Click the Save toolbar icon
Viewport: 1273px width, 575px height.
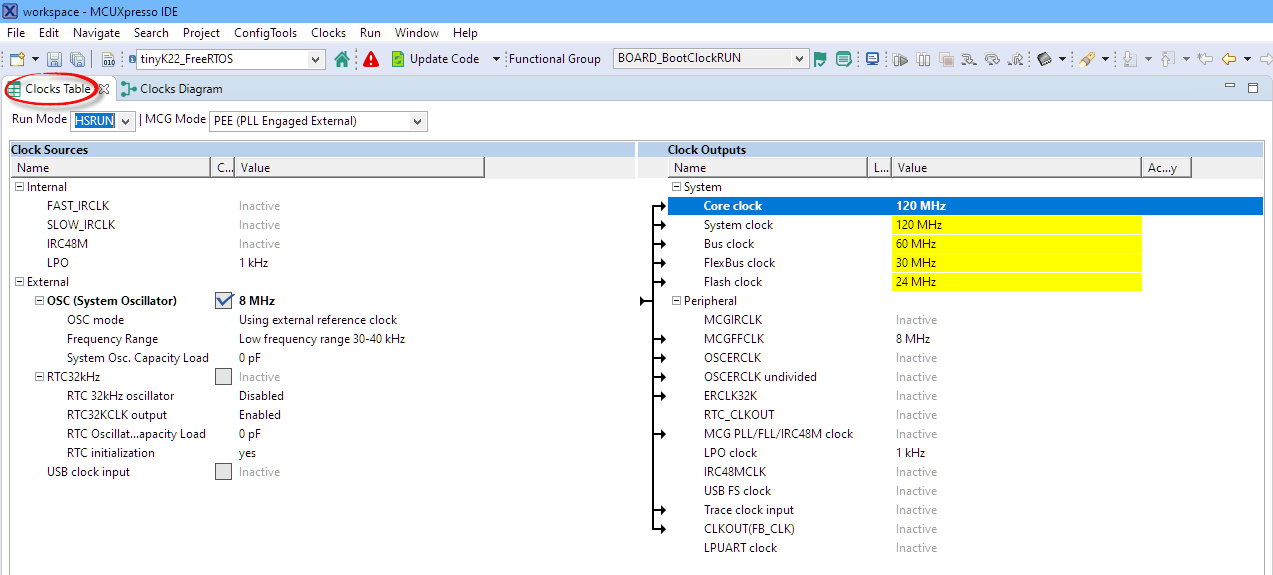tap(54, 60)
